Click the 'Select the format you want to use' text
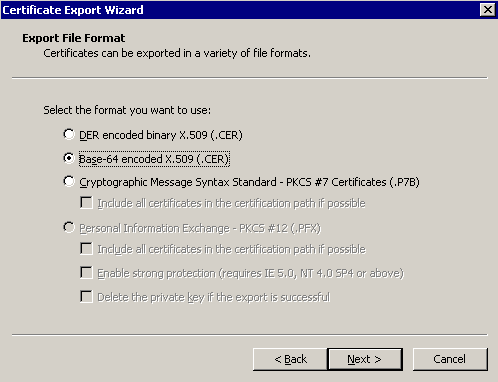Viewport: 498px width, 382px height. [x=127, y=110]
